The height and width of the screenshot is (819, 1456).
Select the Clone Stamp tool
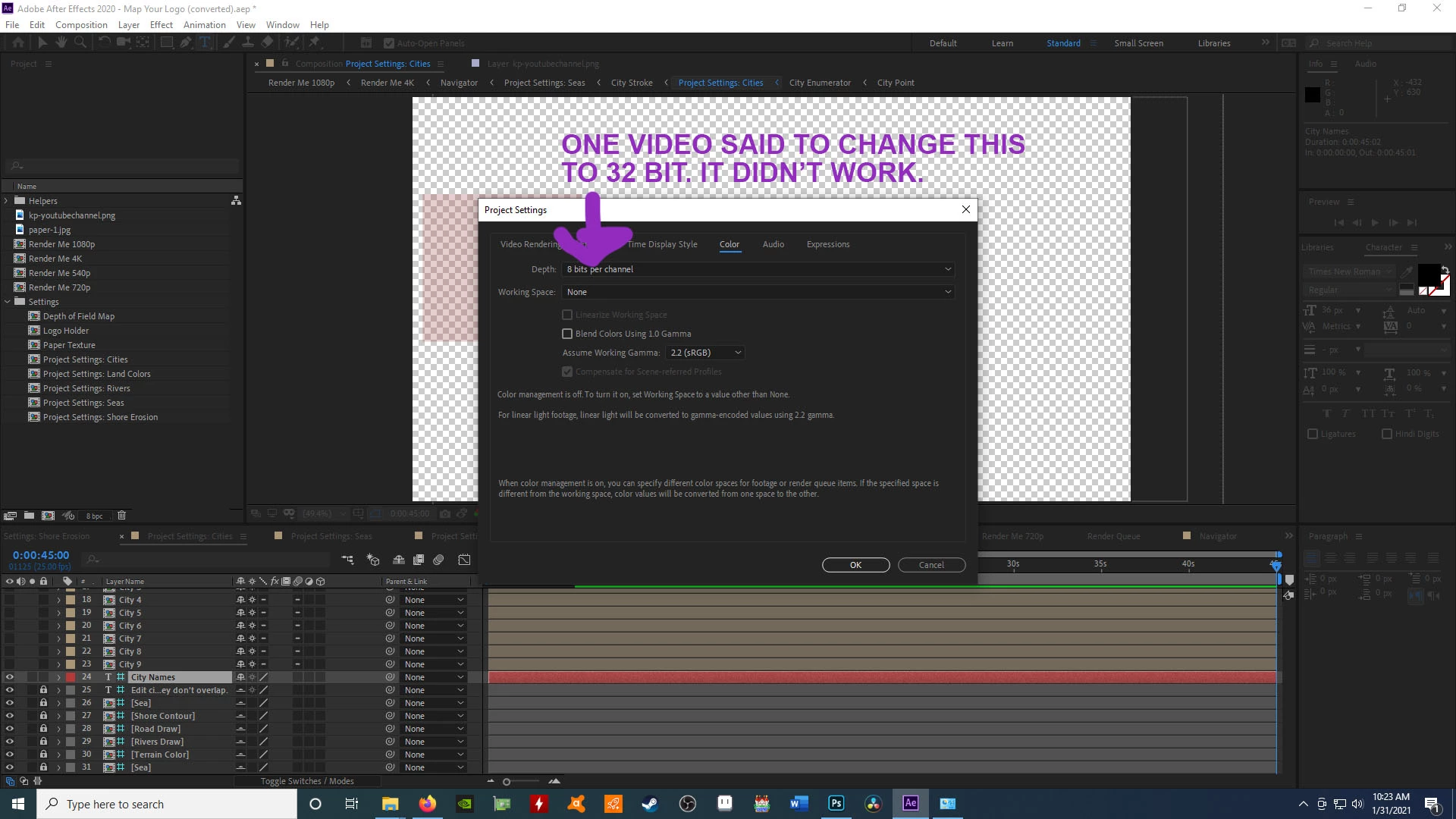click(x=248, y=42)
